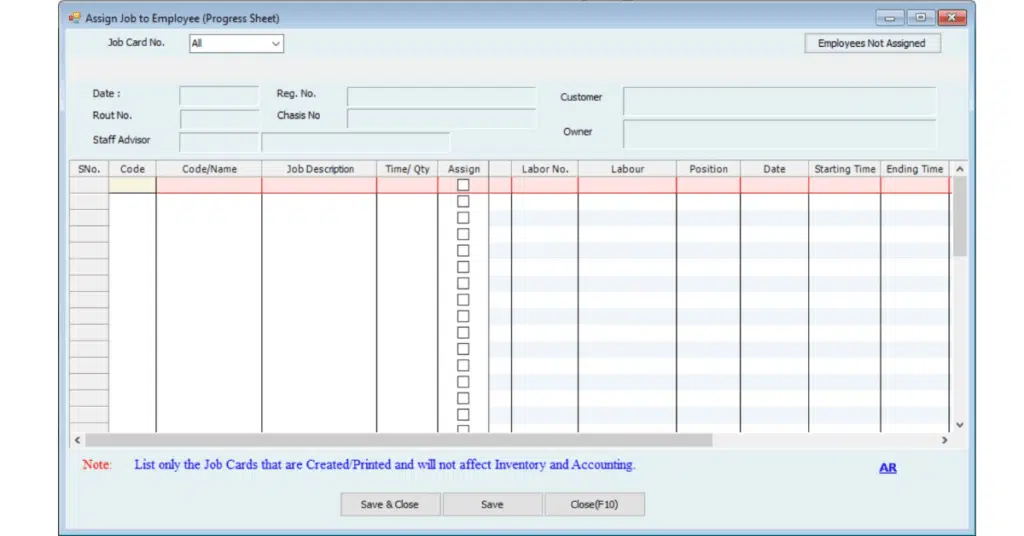Tick the second row Assign checkbox
The width and height of the screenshot is (1024, 536).
click(463, 201)
